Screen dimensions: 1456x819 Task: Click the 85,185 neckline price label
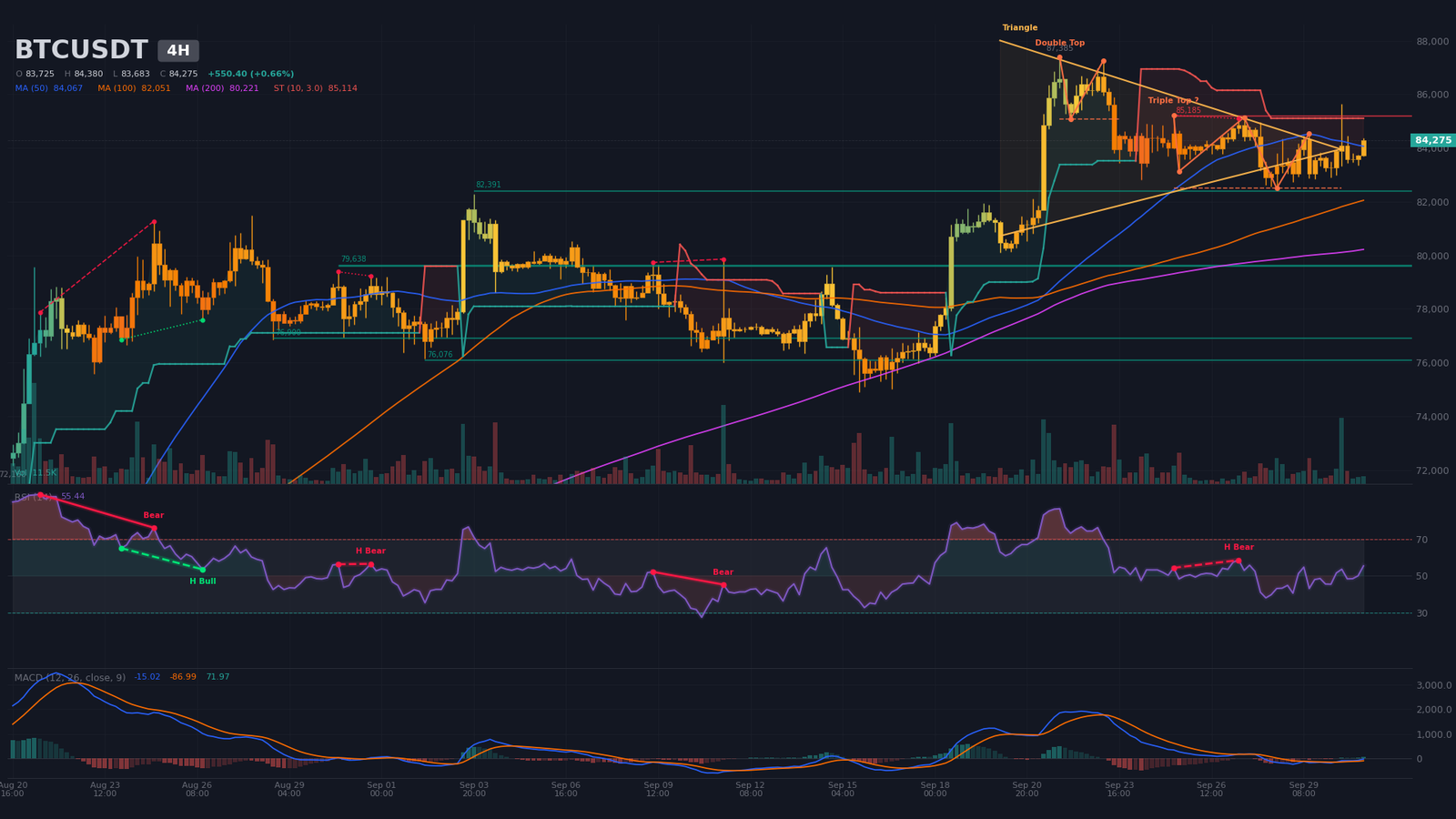pos(1188,110)
